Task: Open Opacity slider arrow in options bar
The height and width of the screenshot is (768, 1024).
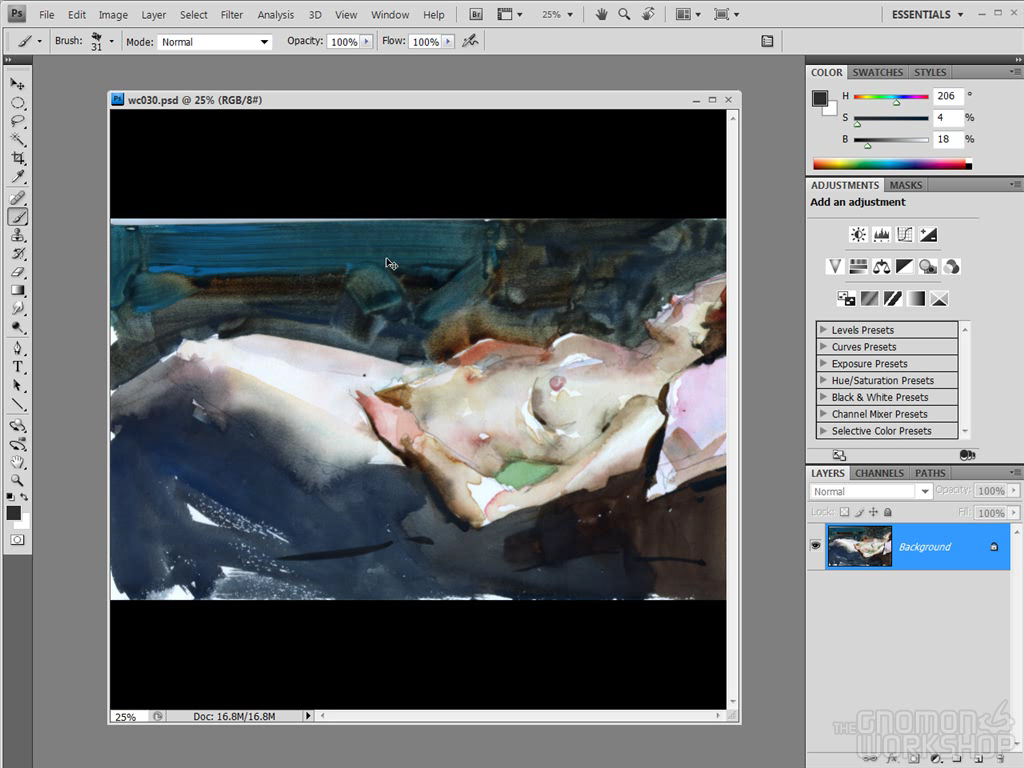Action: (x=366, y=41)
